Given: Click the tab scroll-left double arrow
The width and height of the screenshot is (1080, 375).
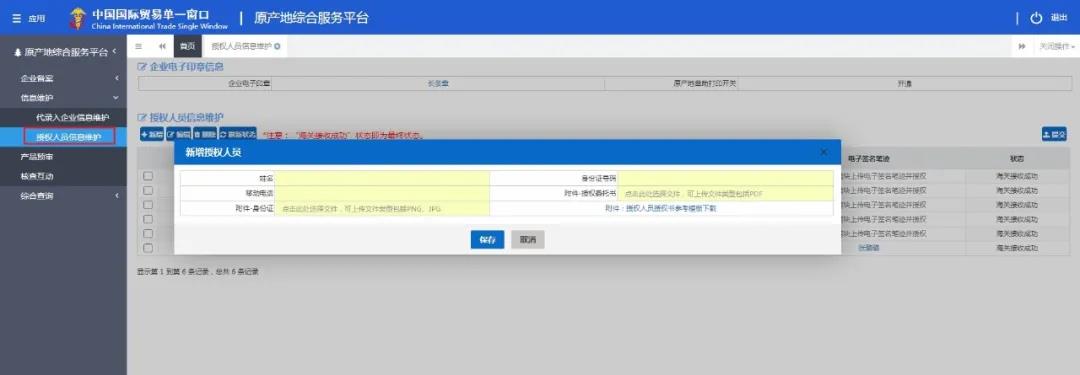Looking at the screenshot, I should pyautogui.click(x=162, y=46).
